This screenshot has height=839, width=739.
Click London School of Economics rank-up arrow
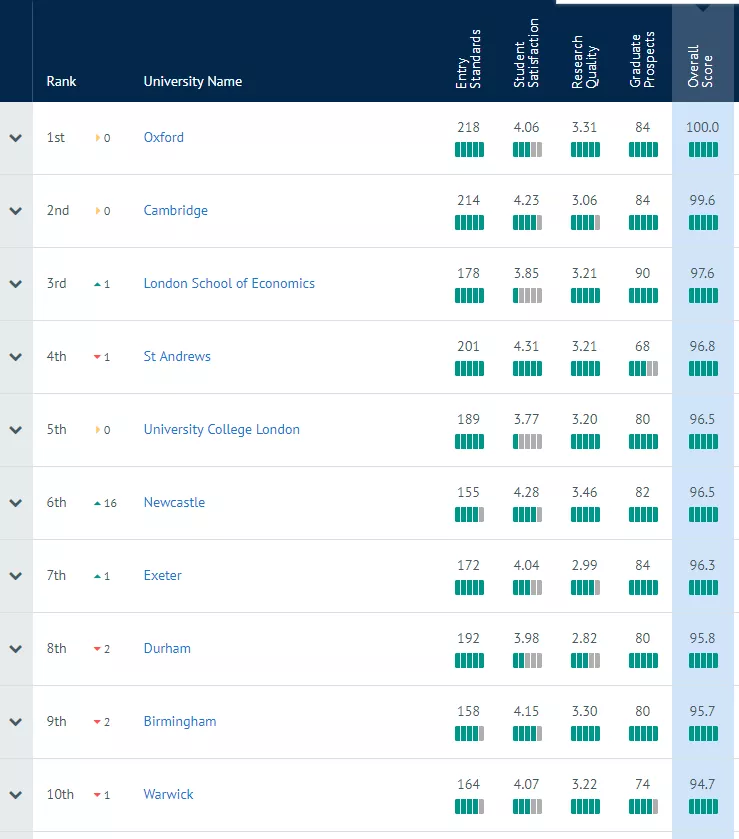click(97, 285)
